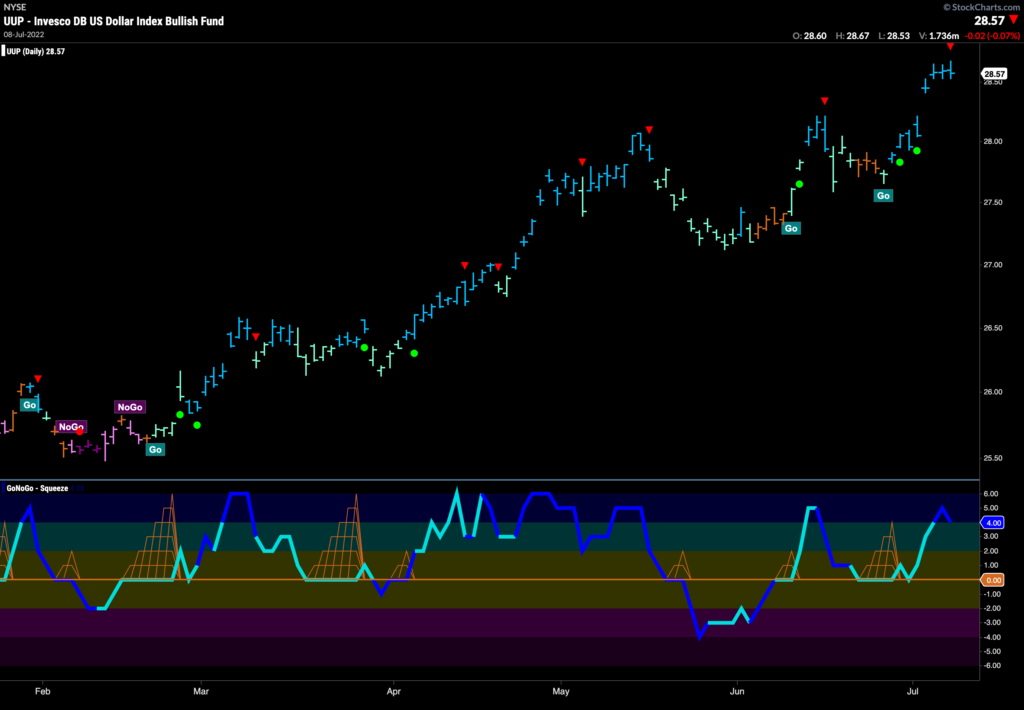Click the 28.57 last-price flag on price axis
The image size is (1024, 710).
coord(994,74)
